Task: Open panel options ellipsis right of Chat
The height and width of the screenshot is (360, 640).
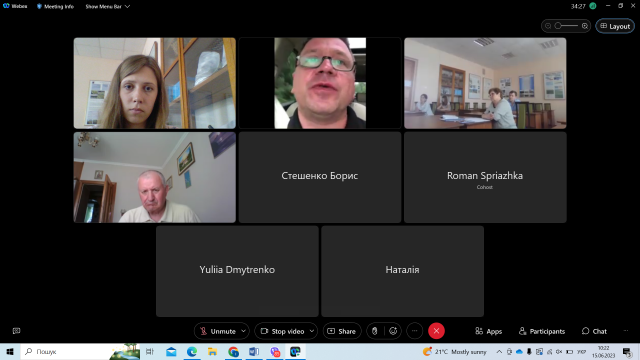Action: pos(626,331)
